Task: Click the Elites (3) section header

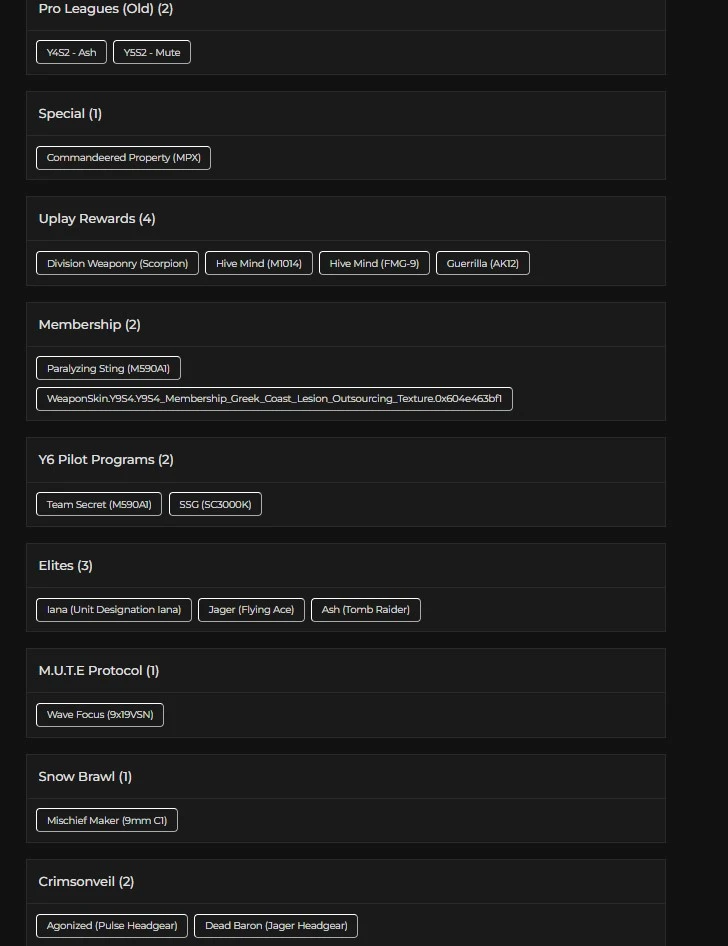Action: click(66, 566)
